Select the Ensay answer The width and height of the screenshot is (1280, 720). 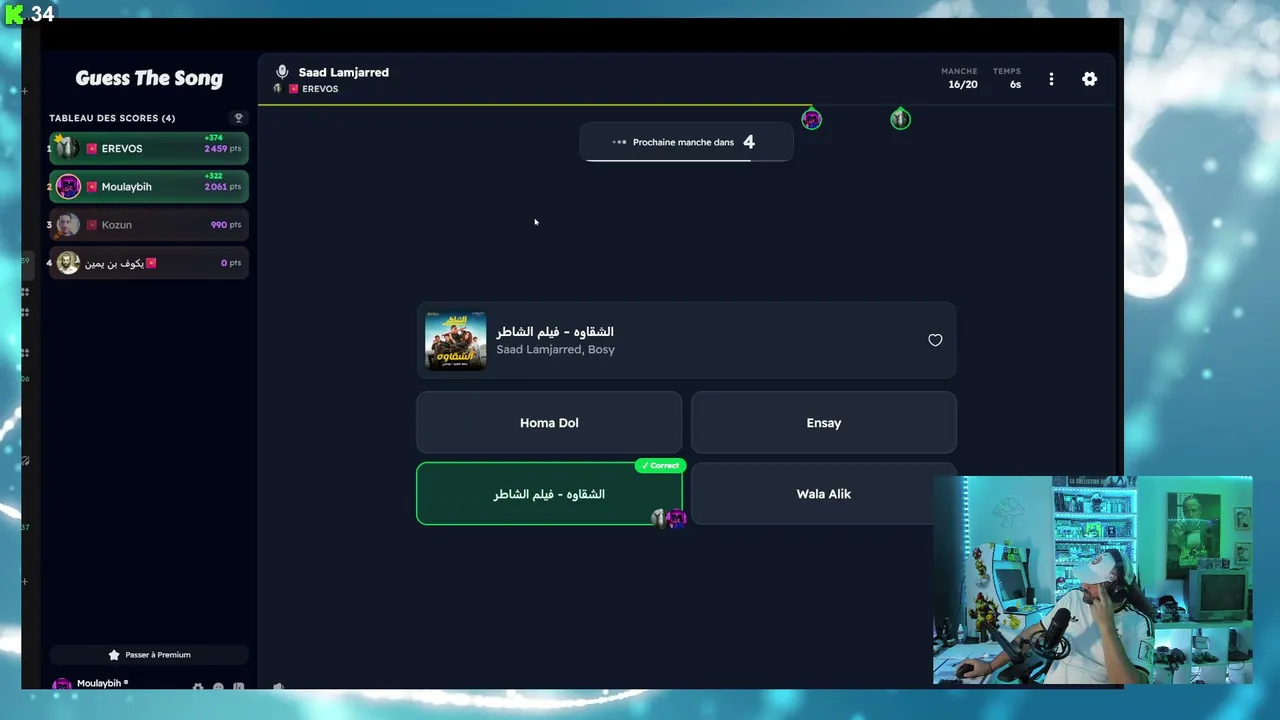pos(824,423)
